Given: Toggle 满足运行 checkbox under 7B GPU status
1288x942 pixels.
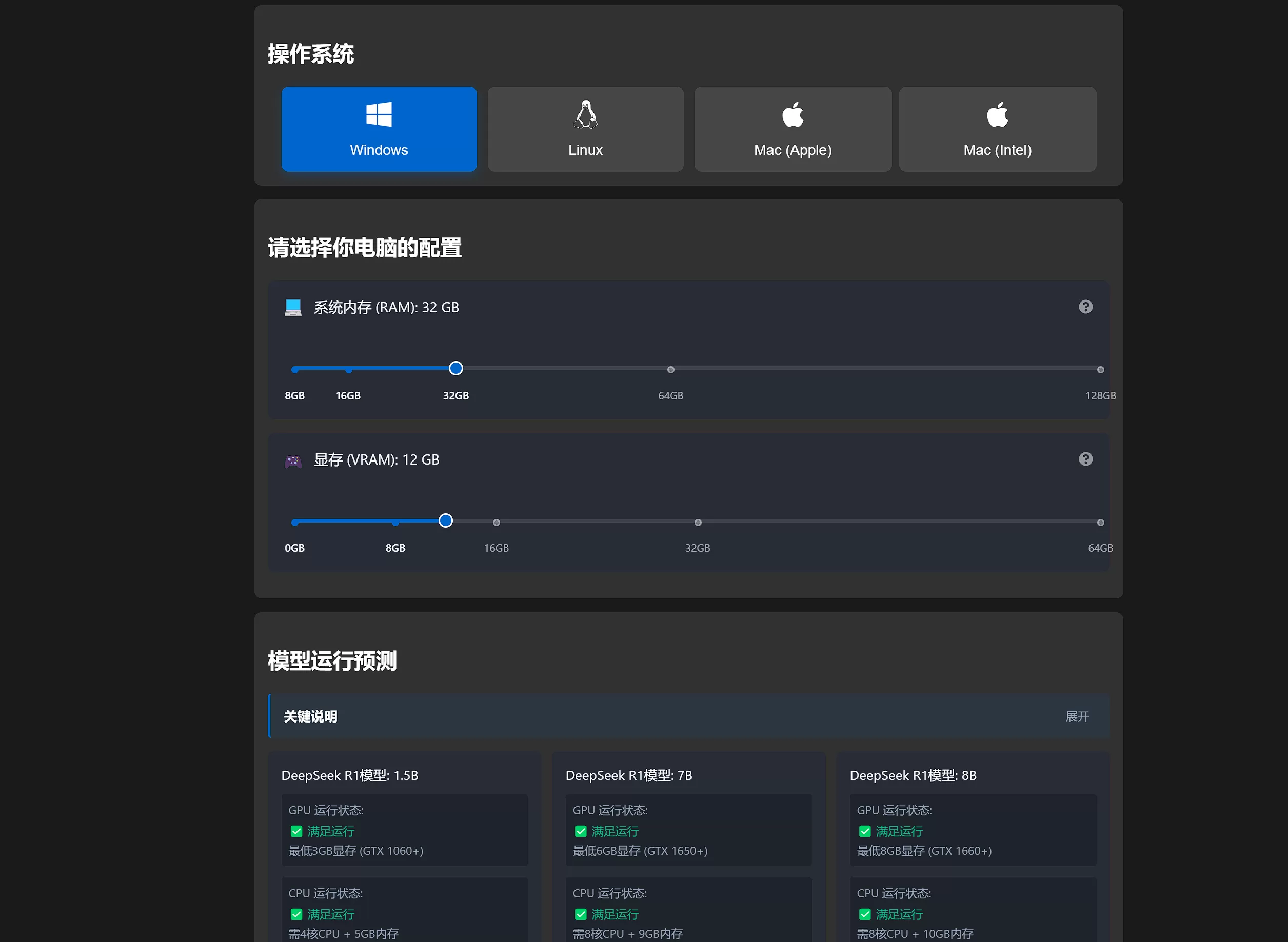Looking at the screenshot, I should coord(581,831).
